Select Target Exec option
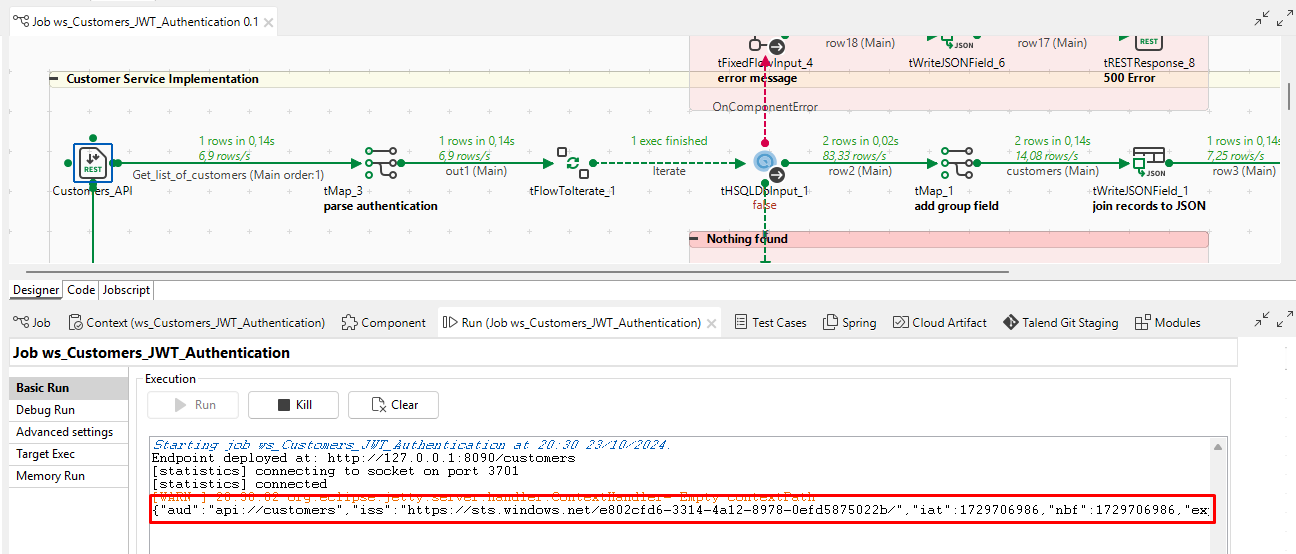 (x=69, y=454)
